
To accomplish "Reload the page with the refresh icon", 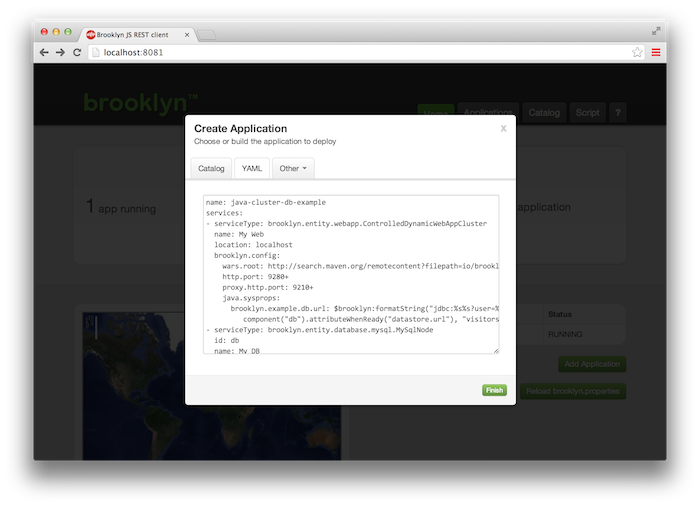I will pos(78,52).
